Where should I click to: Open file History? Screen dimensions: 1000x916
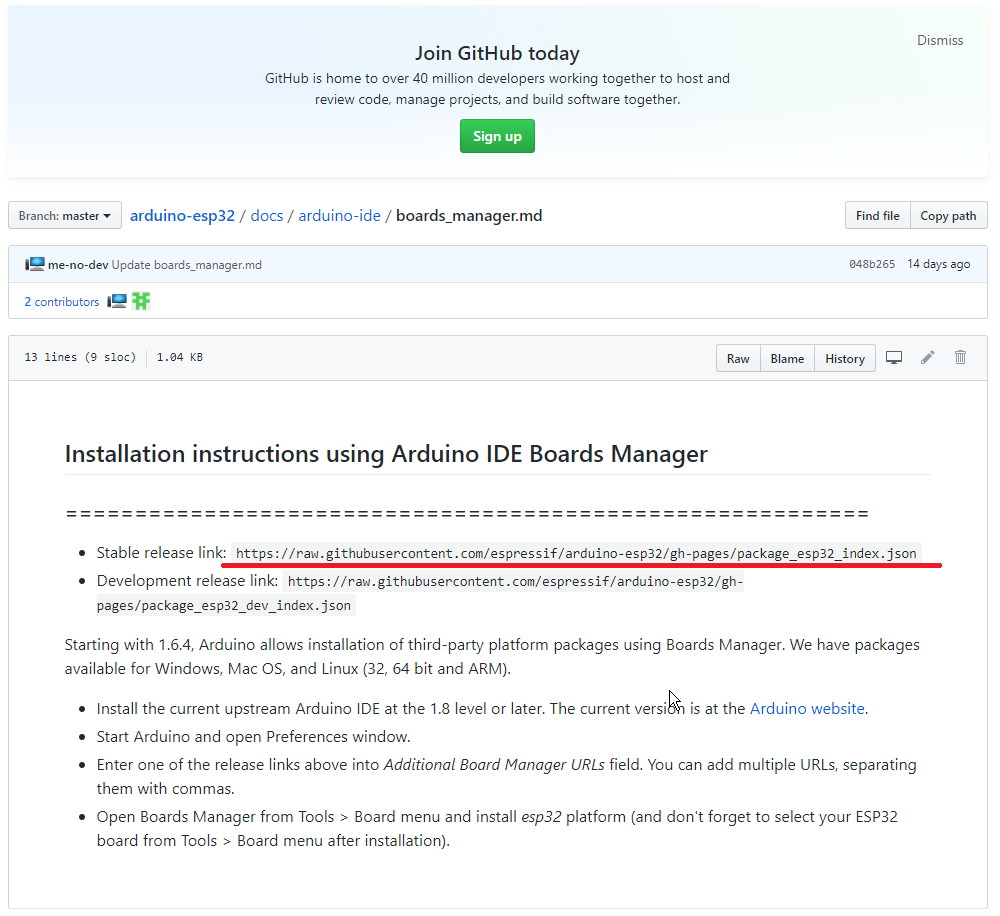pos(845,359)
